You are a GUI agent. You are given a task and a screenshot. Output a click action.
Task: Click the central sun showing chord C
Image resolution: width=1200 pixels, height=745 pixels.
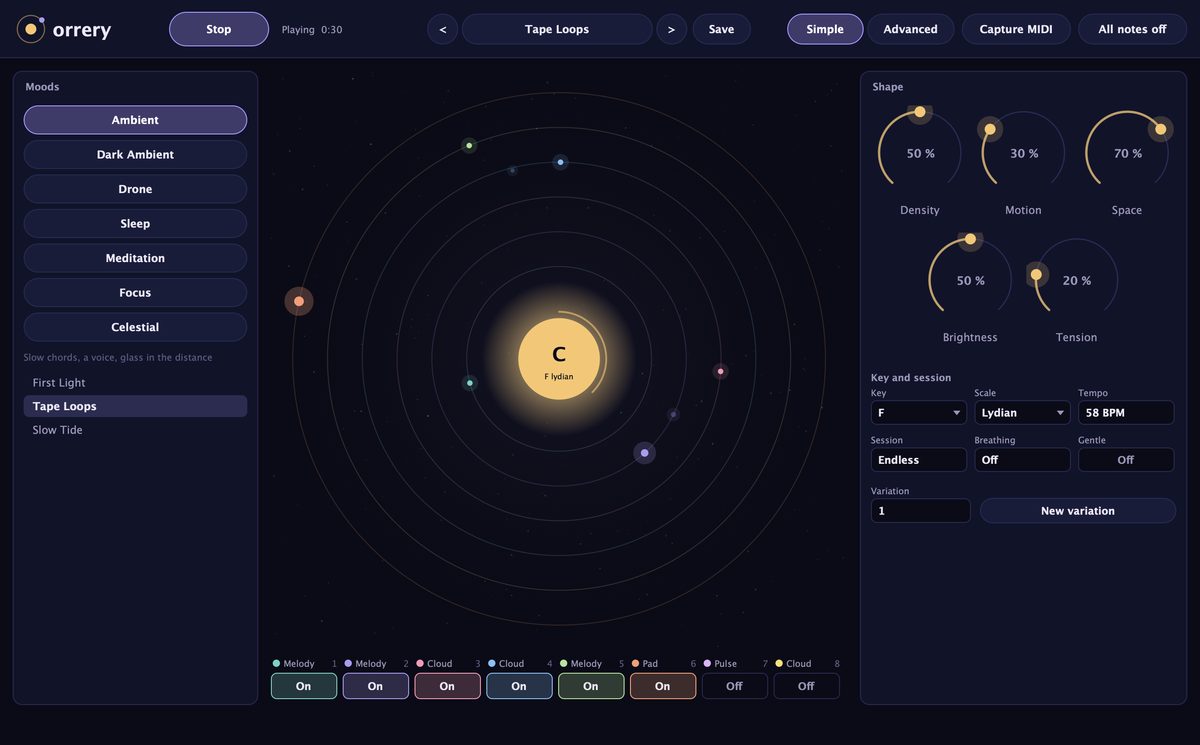559,359
